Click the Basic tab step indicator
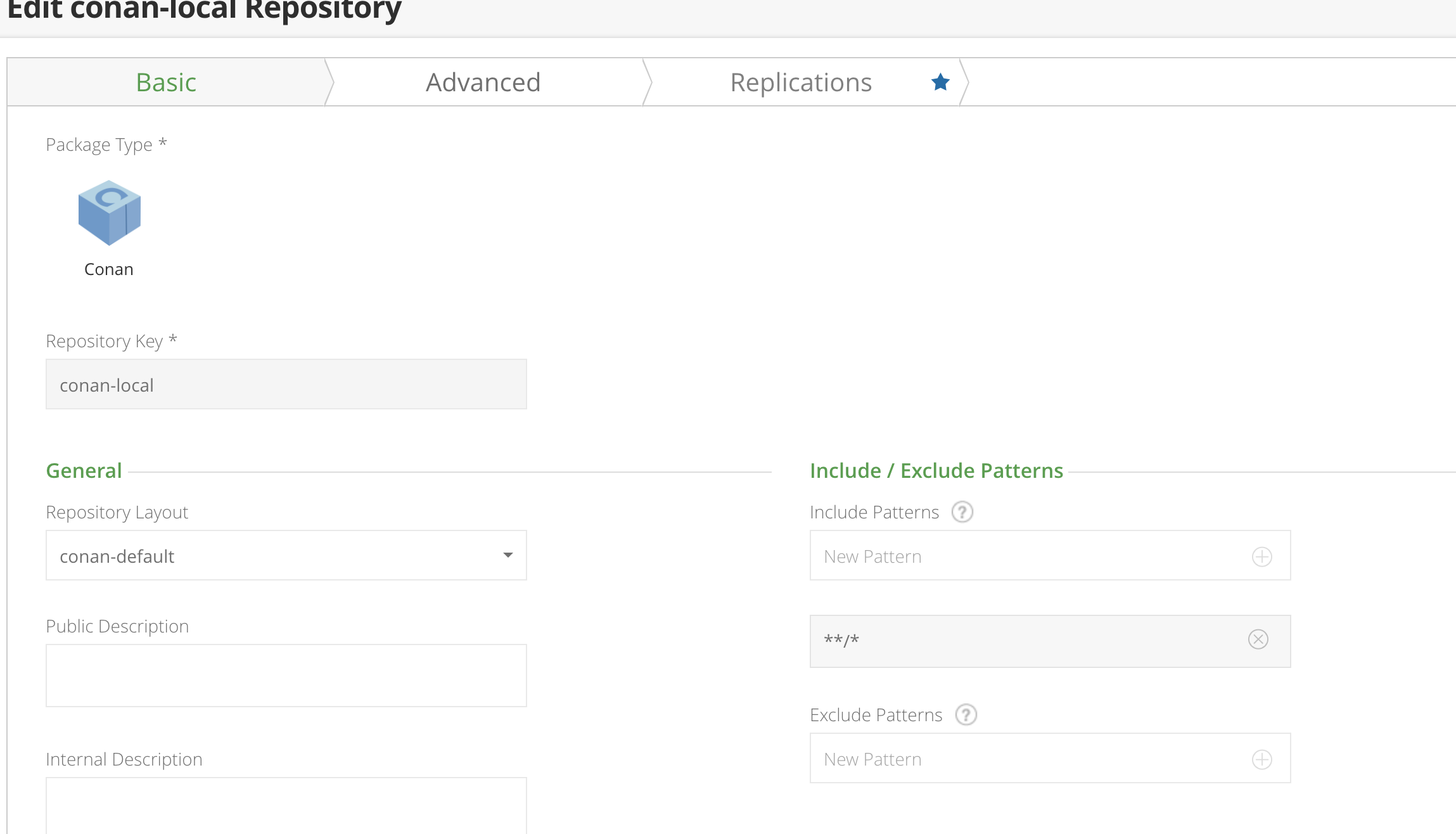1456x834 pixels. click(x=166, y=82)
